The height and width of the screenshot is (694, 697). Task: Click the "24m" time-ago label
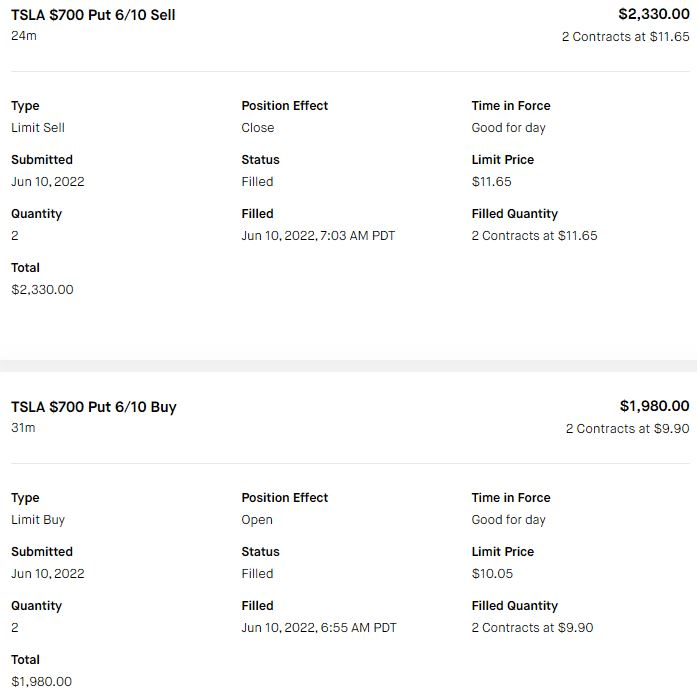click(23, 36)
